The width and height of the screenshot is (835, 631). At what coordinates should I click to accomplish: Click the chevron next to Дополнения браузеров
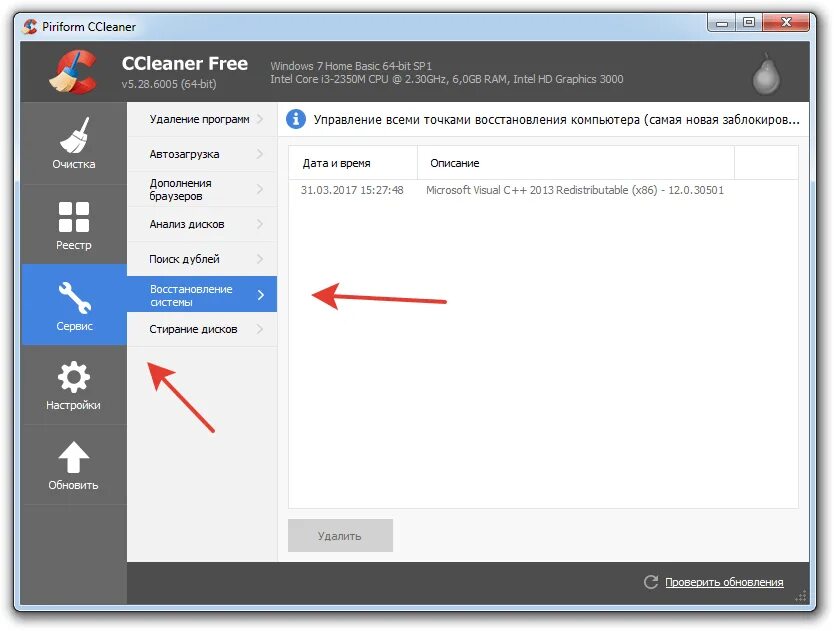tap(260, 190)
